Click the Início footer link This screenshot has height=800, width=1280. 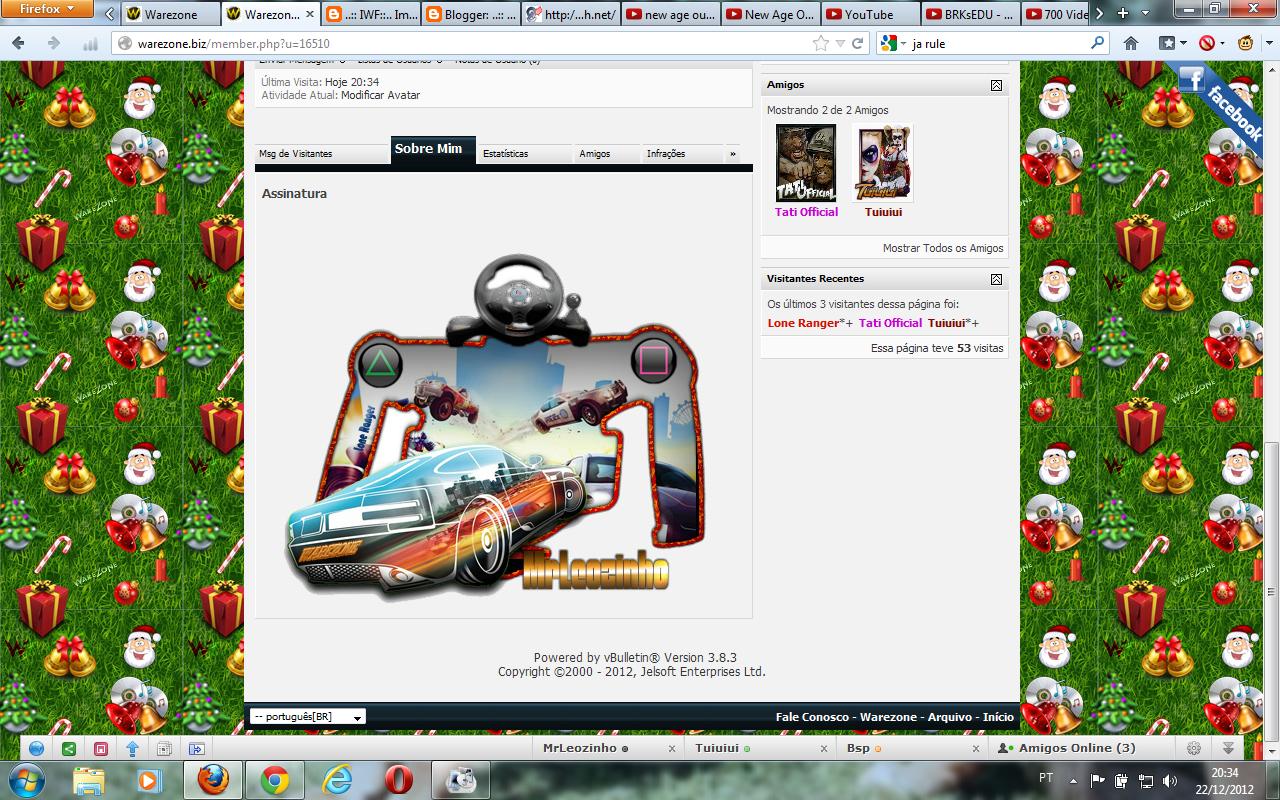click(x=998, y=717)
